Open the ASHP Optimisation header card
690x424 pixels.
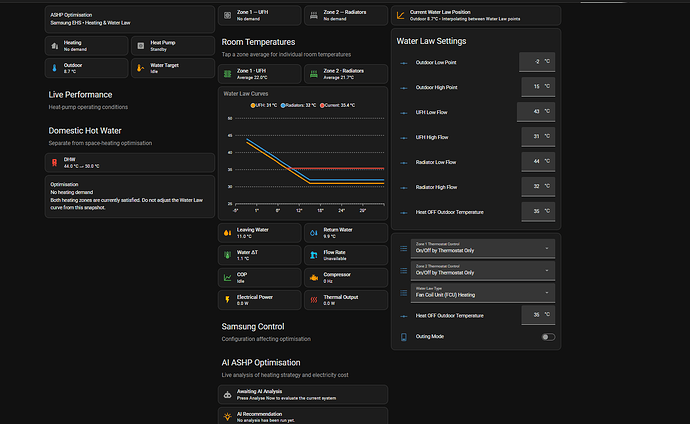[130, 19]
